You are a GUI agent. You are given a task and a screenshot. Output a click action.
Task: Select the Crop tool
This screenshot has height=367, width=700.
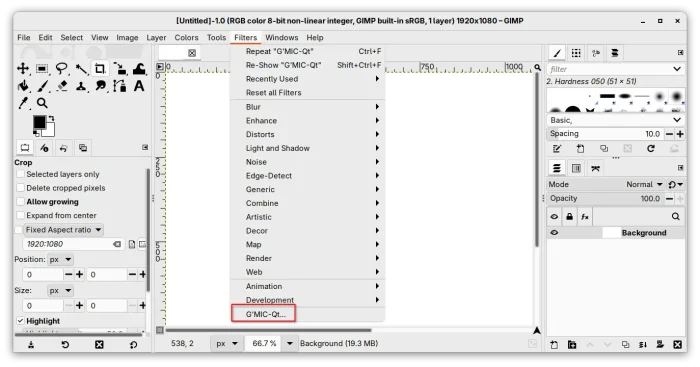pyautogui.click(x=100, y=68)
